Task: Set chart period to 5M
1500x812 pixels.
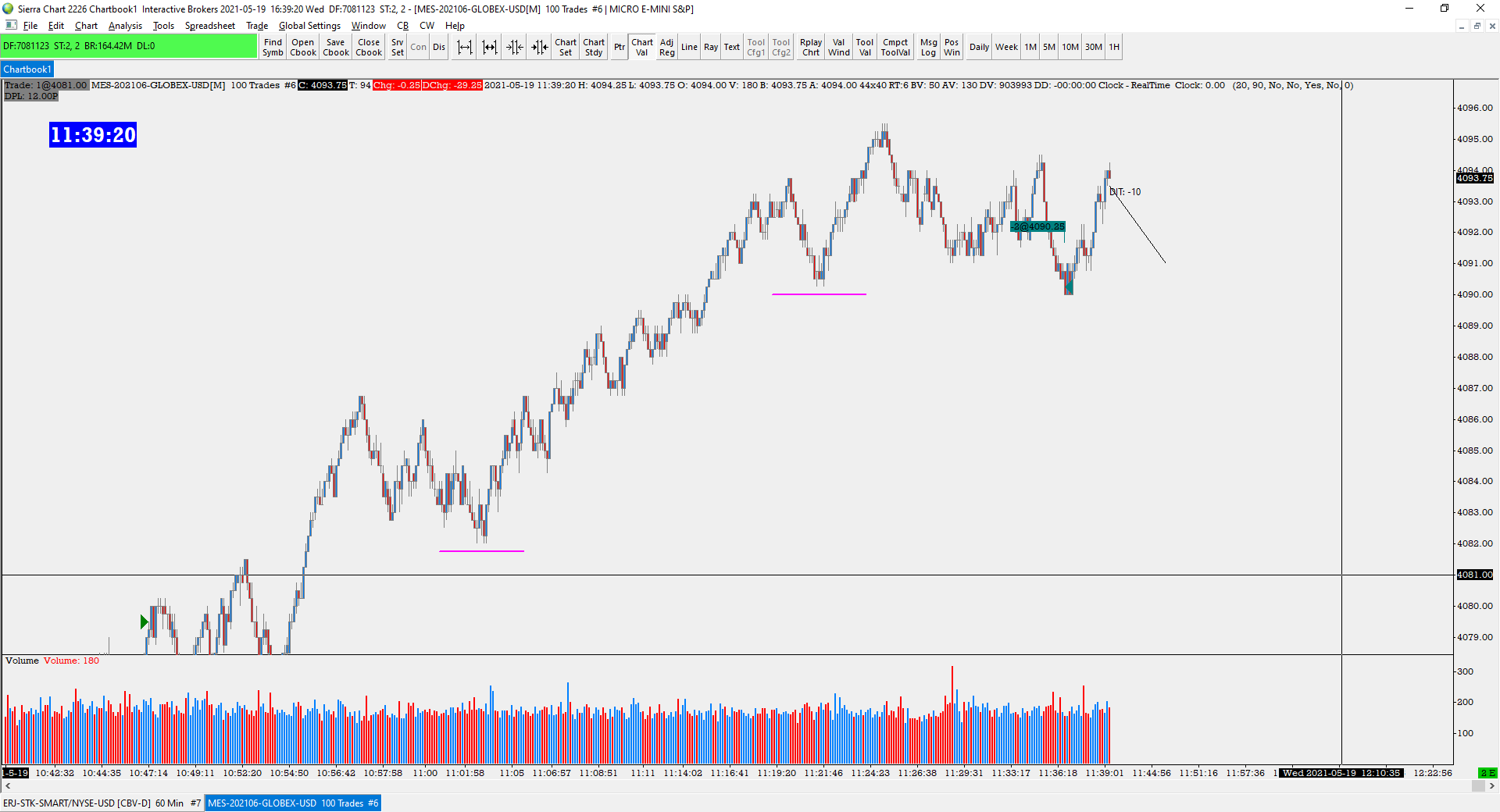Action: [1049, 47]
